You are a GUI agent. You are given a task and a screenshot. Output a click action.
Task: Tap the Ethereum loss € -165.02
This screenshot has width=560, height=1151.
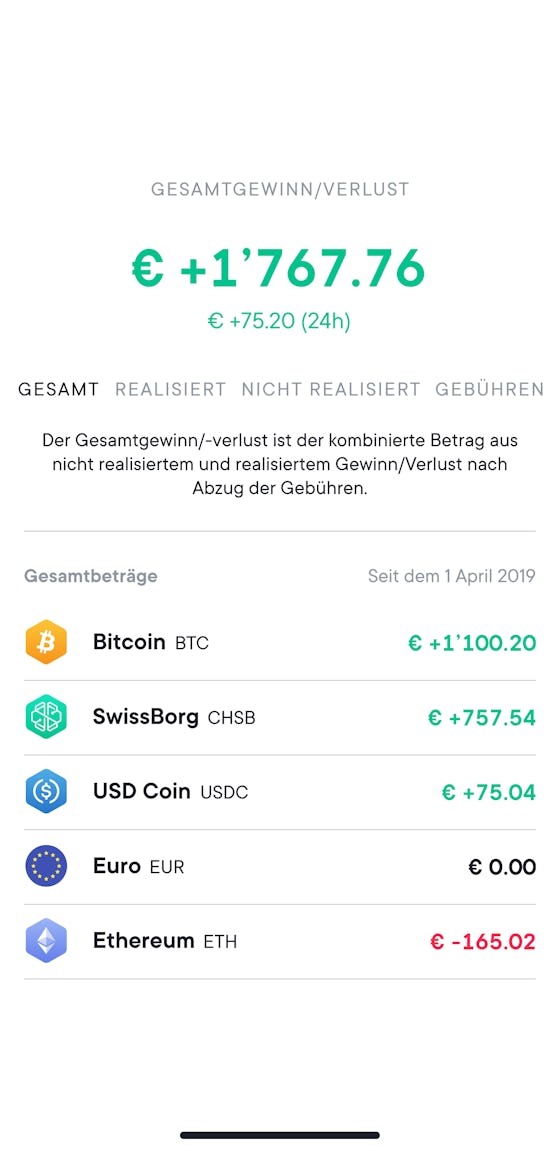pyautogui.click(x=483, y=942)
